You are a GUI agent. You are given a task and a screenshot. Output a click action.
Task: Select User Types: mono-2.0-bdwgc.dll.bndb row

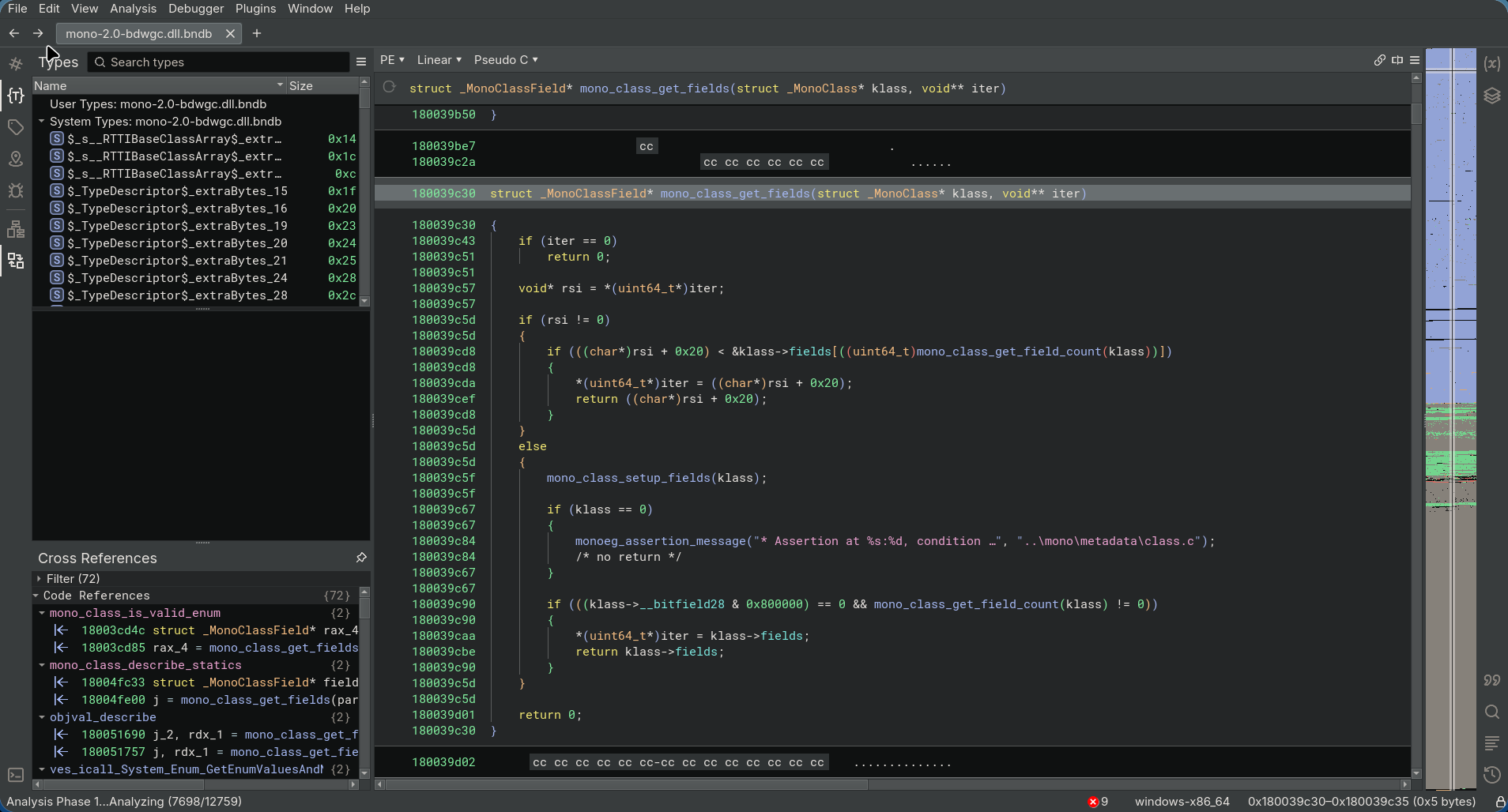(196, 104)
